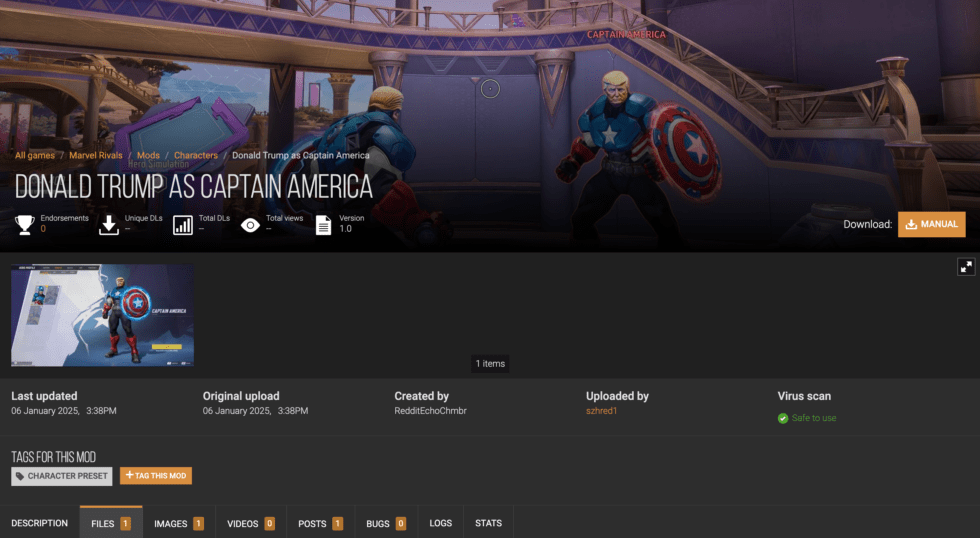Image resolution: width=980 pixels, height=538 pixels.
Task: Download the mod with the Manual button
Action: 931,224
